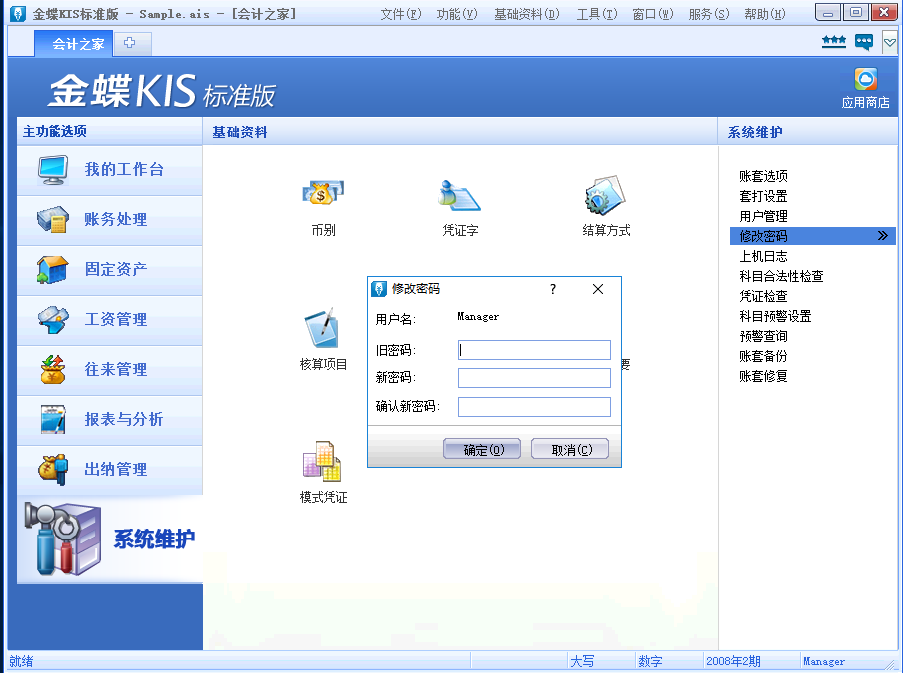Image resolution: width=903 pixels, height=673 pixels.
Task: Minimize the KIS main window
Action: [x=828, y=13]
